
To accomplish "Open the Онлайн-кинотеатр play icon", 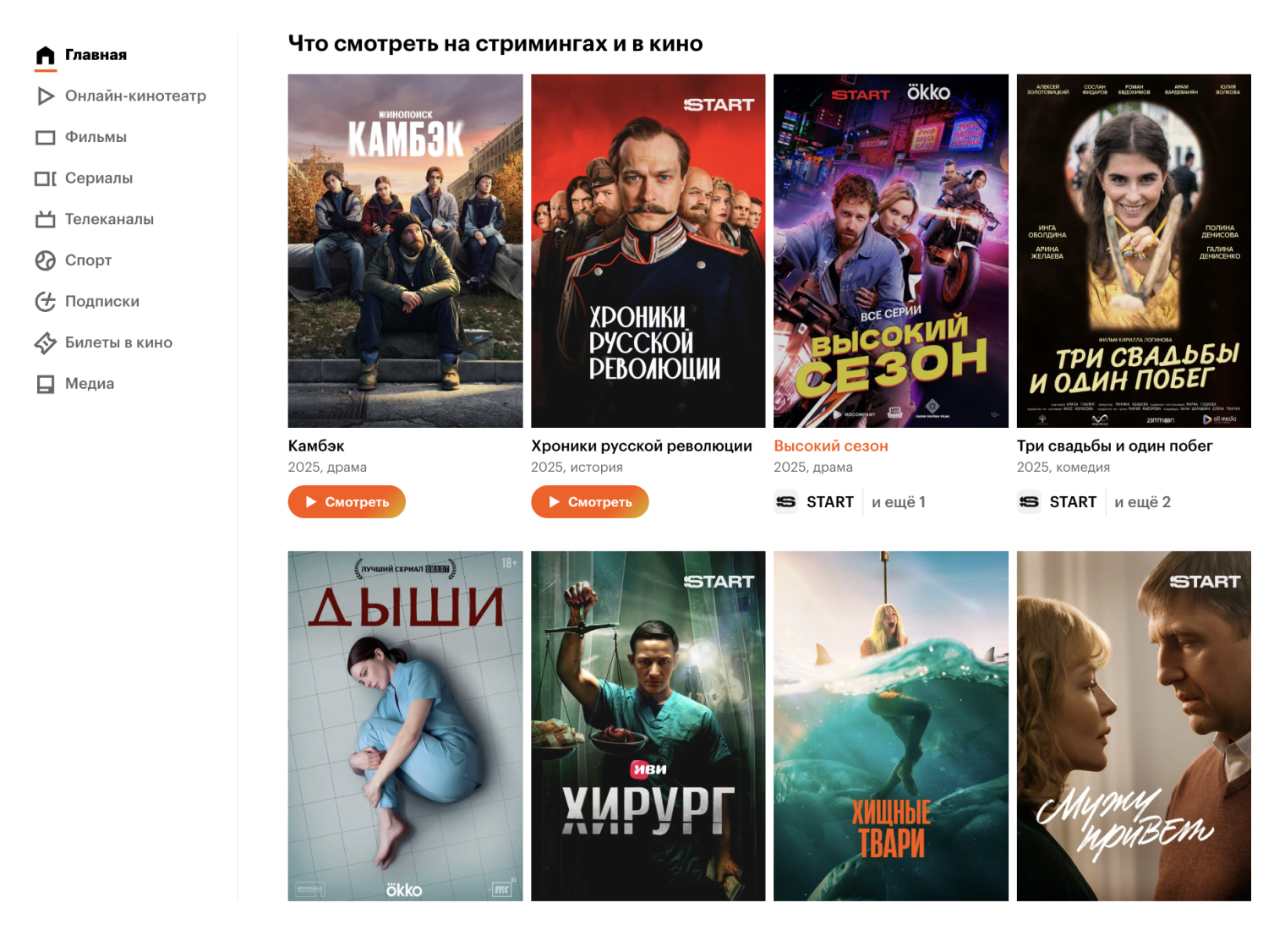I will (x=46, y=96).
